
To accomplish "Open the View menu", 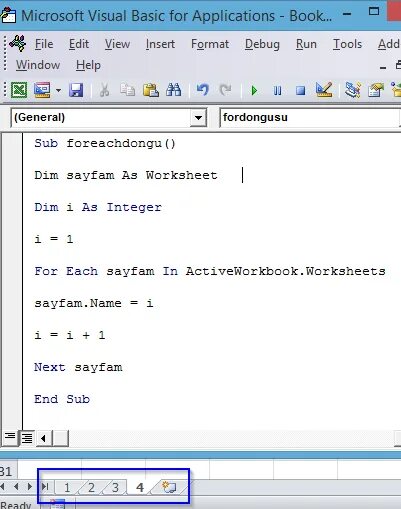I will (x=117, y=44).
